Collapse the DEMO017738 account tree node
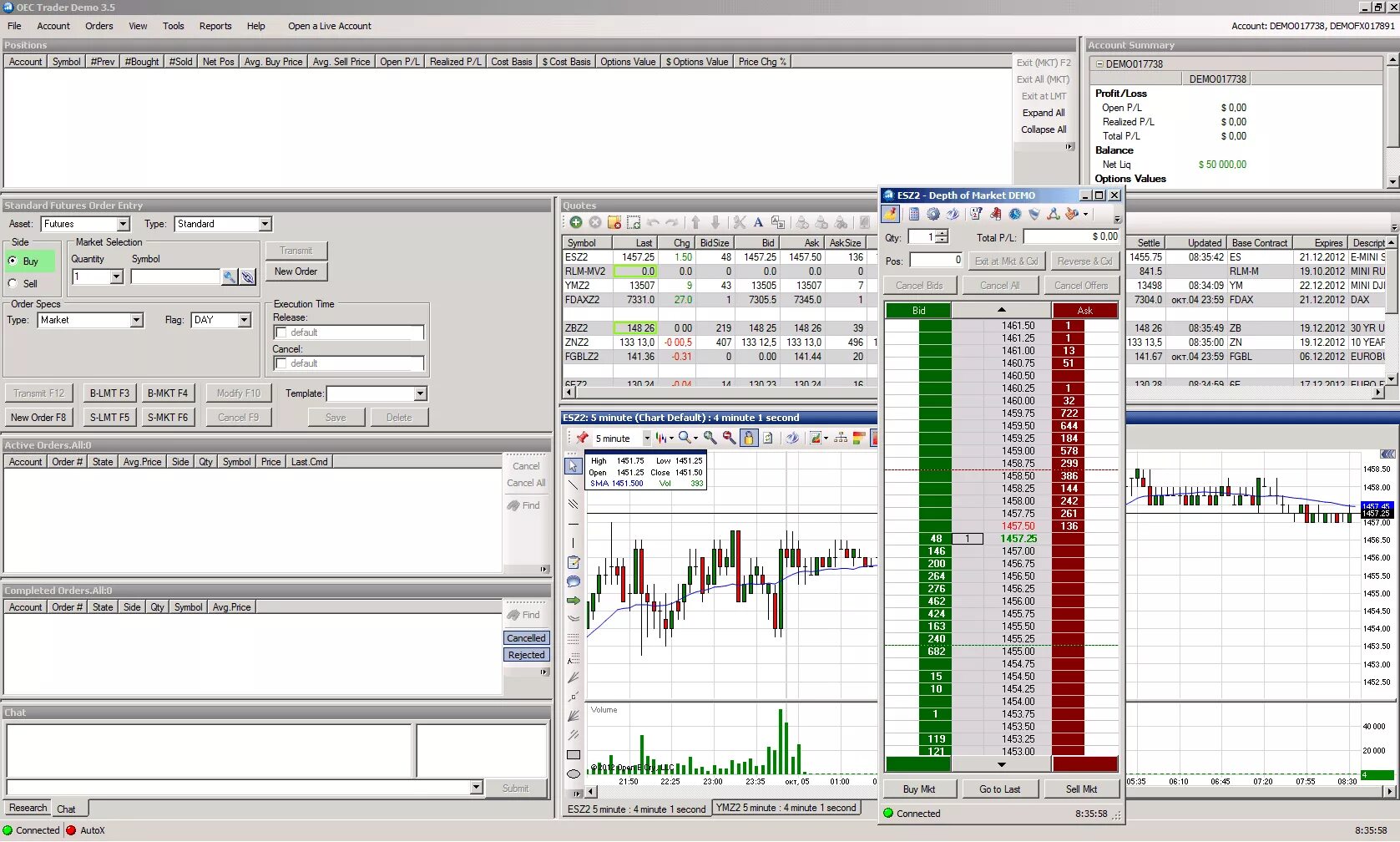This screenshot has height=842, width=1400. [1099, 63]
